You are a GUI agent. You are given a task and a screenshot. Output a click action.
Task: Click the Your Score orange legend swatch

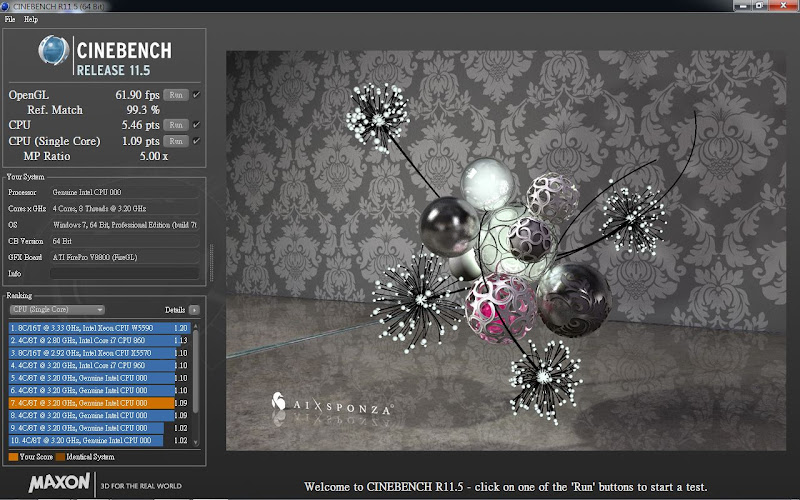tap(13, 457)
